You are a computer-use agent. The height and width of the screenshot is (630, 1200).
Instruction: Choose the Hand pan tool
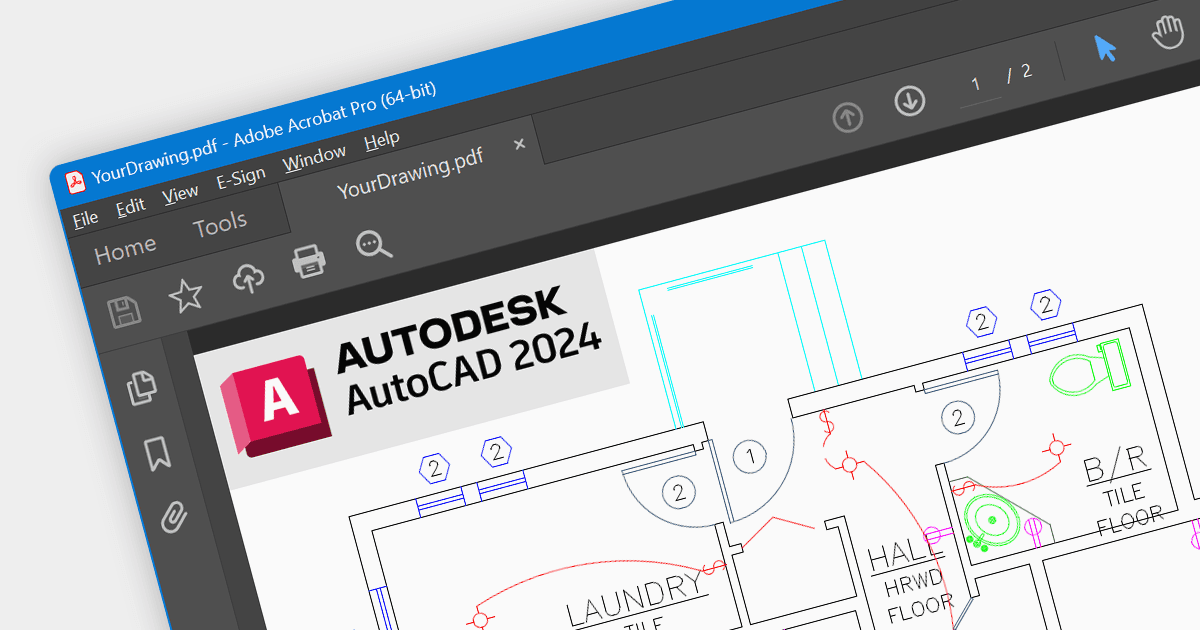pos(1167,32)
